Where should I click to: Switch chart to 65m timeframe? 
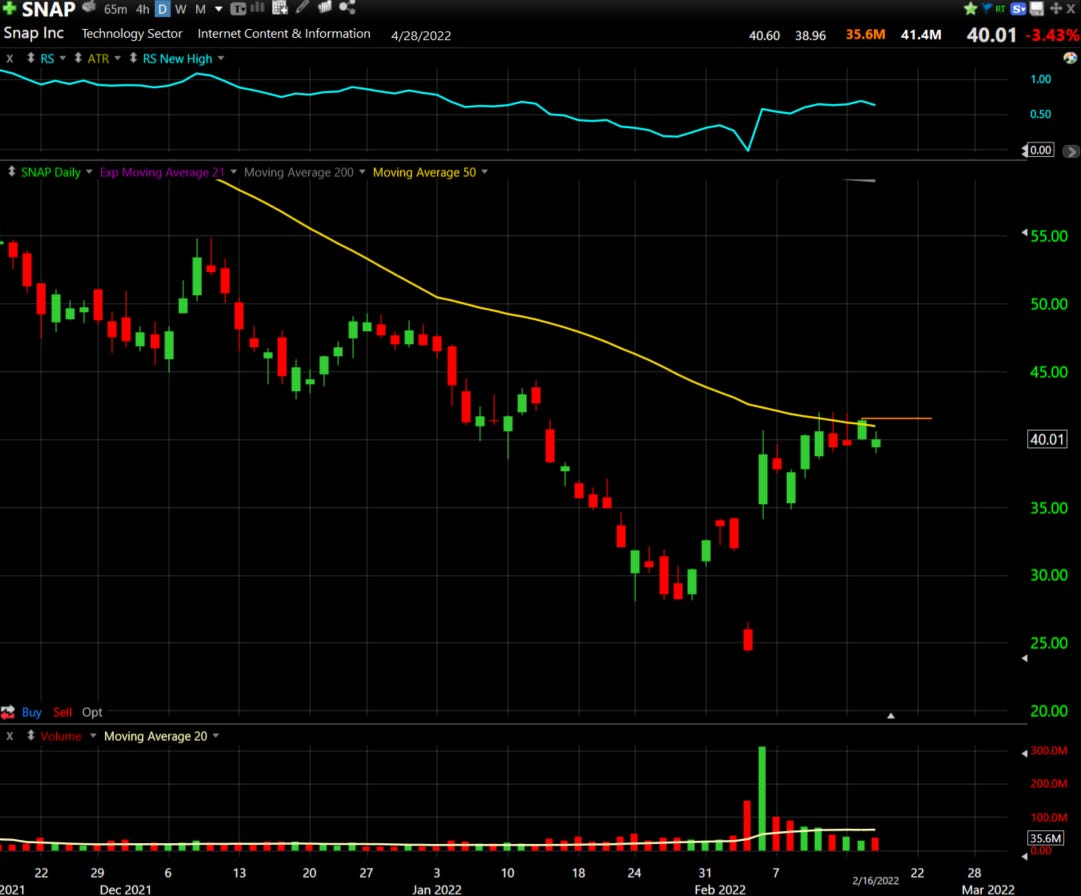coord(116,9)
